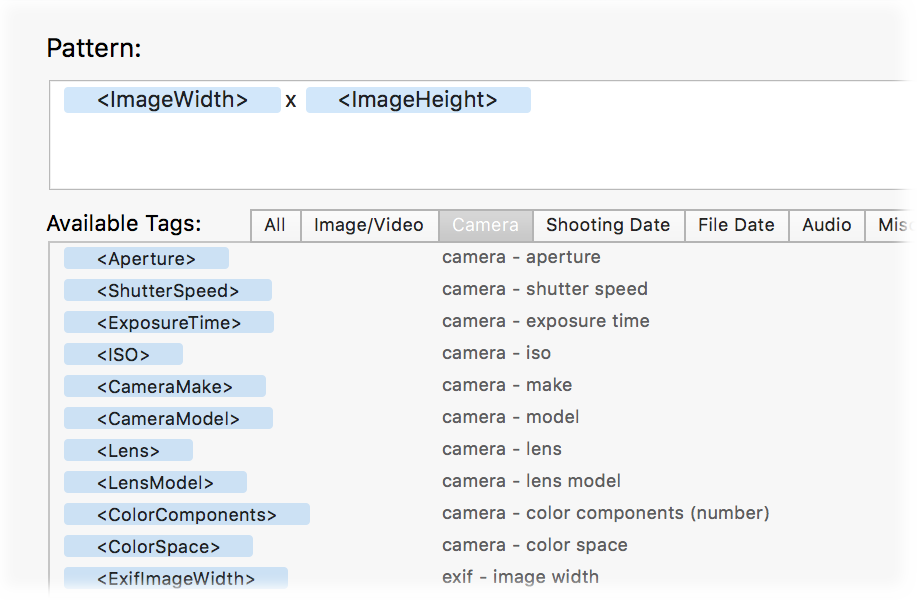Select the Camera tab
920x600 pixels.
485,225
